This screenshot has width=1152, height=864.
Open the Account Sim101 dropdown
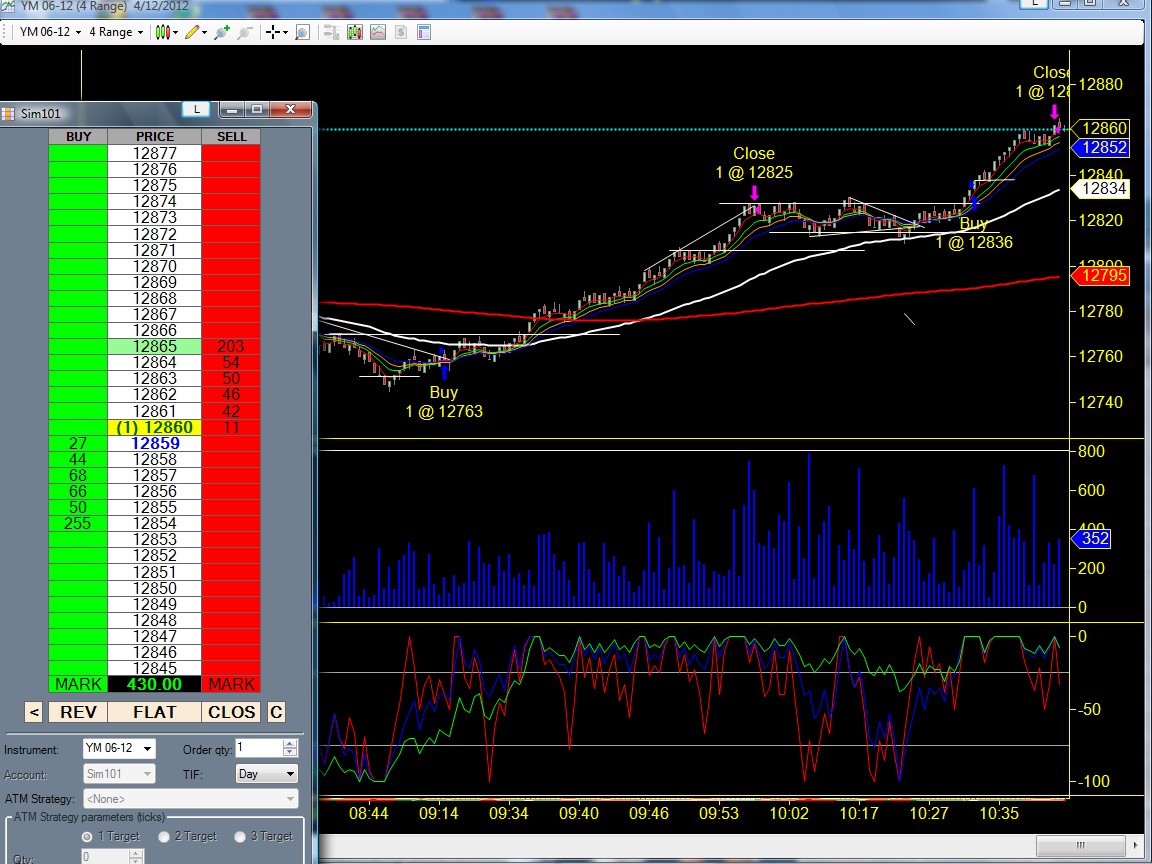coord(118,774)
